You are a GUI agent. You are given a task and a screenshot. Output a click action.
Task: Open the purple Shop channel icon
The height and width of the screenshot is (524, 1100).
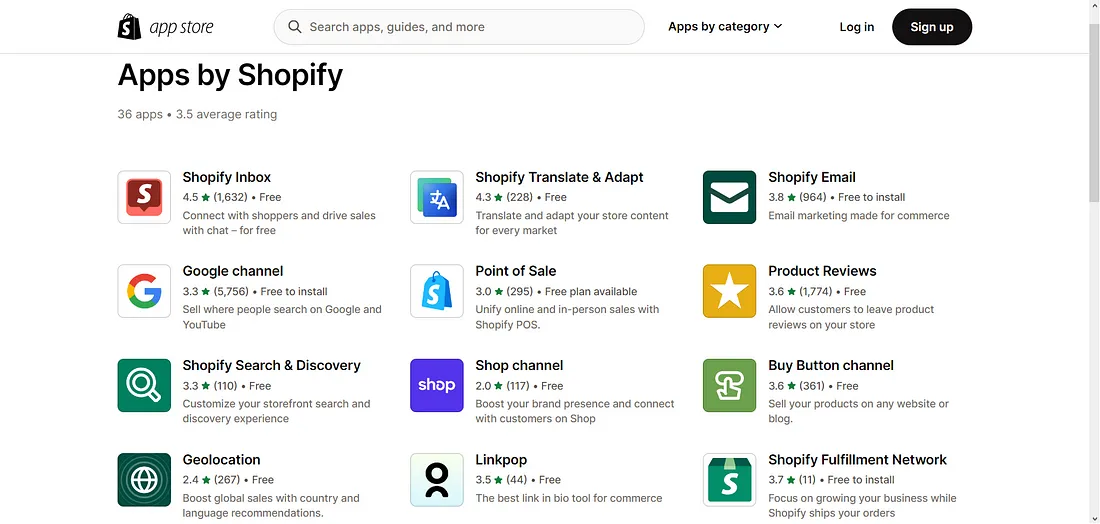pos(436,385)
